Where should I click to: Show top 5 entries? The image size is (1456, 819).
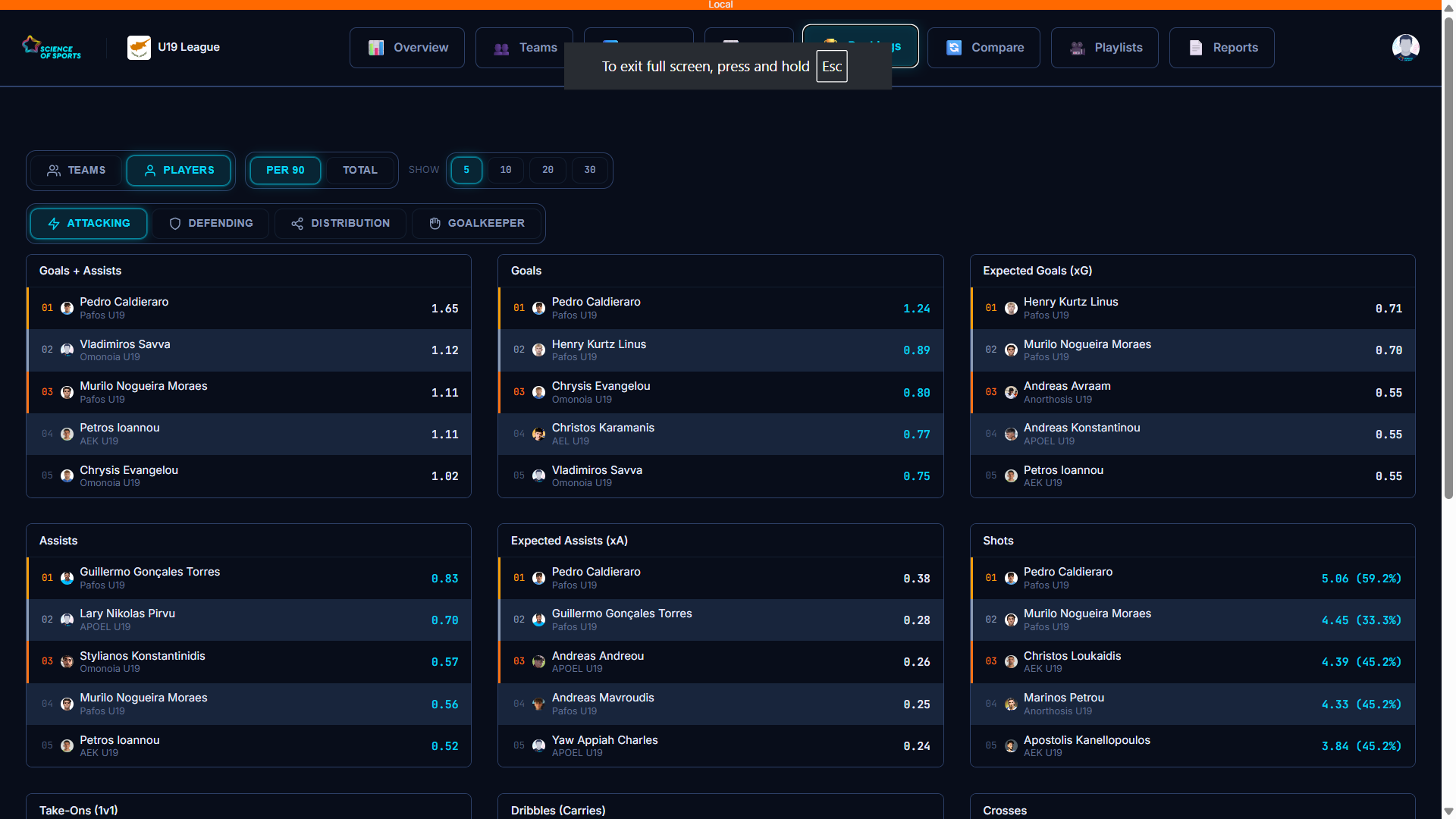click(466, 170)
